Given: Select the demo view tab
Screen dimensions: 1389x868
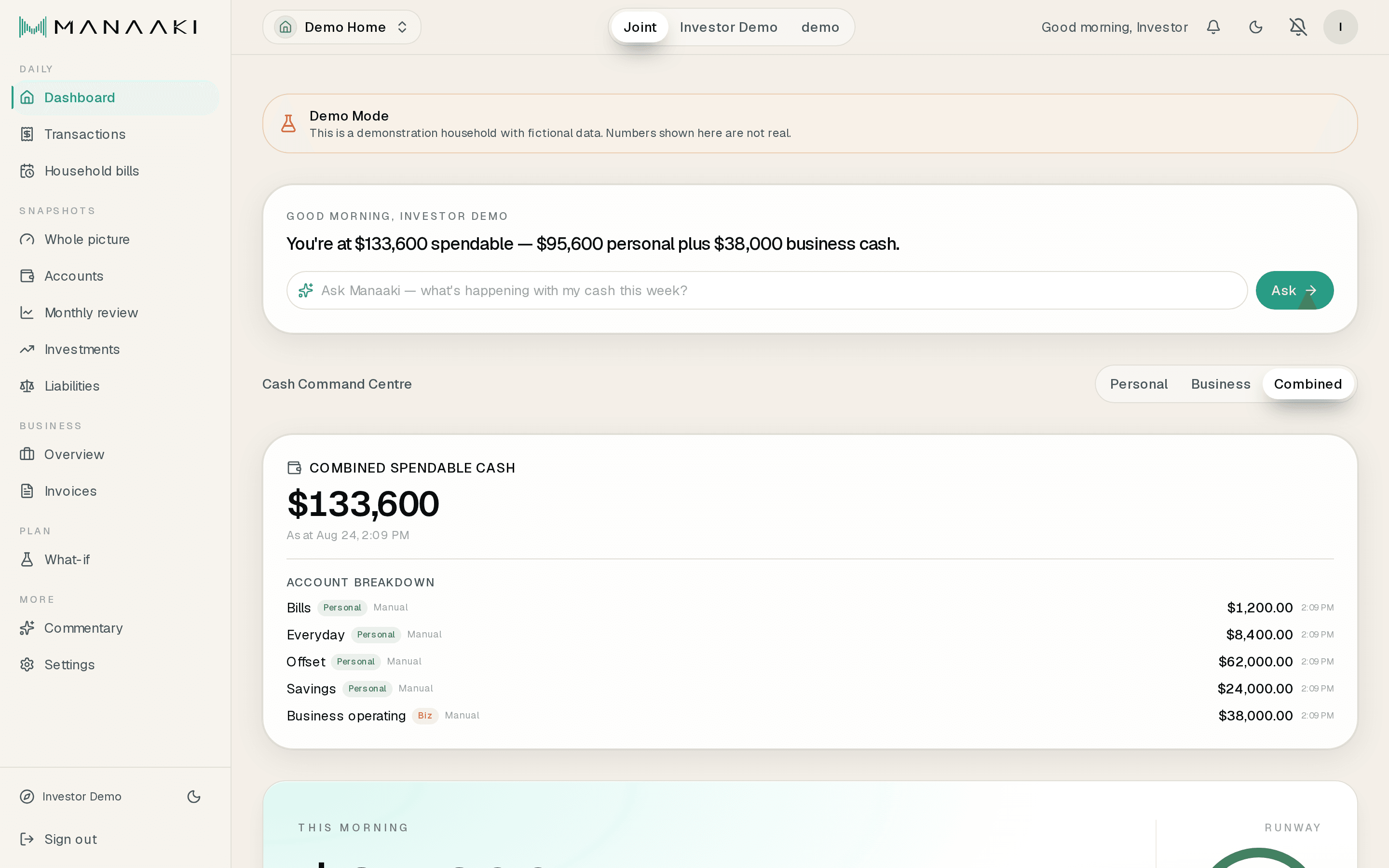Looking at the screenshot, I should pos(819,27).
